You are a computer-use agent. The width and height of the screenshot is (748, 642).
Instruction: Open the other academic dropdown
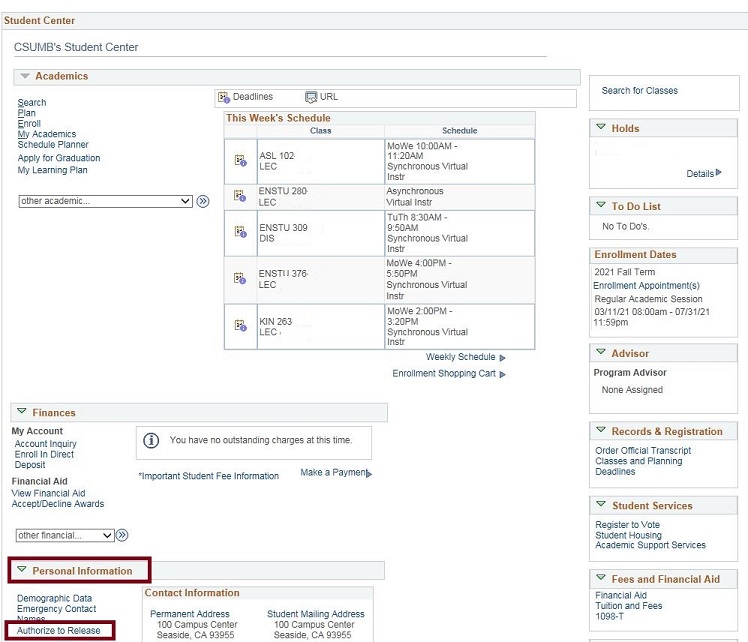pyautogui.click(x=105, y=201)
